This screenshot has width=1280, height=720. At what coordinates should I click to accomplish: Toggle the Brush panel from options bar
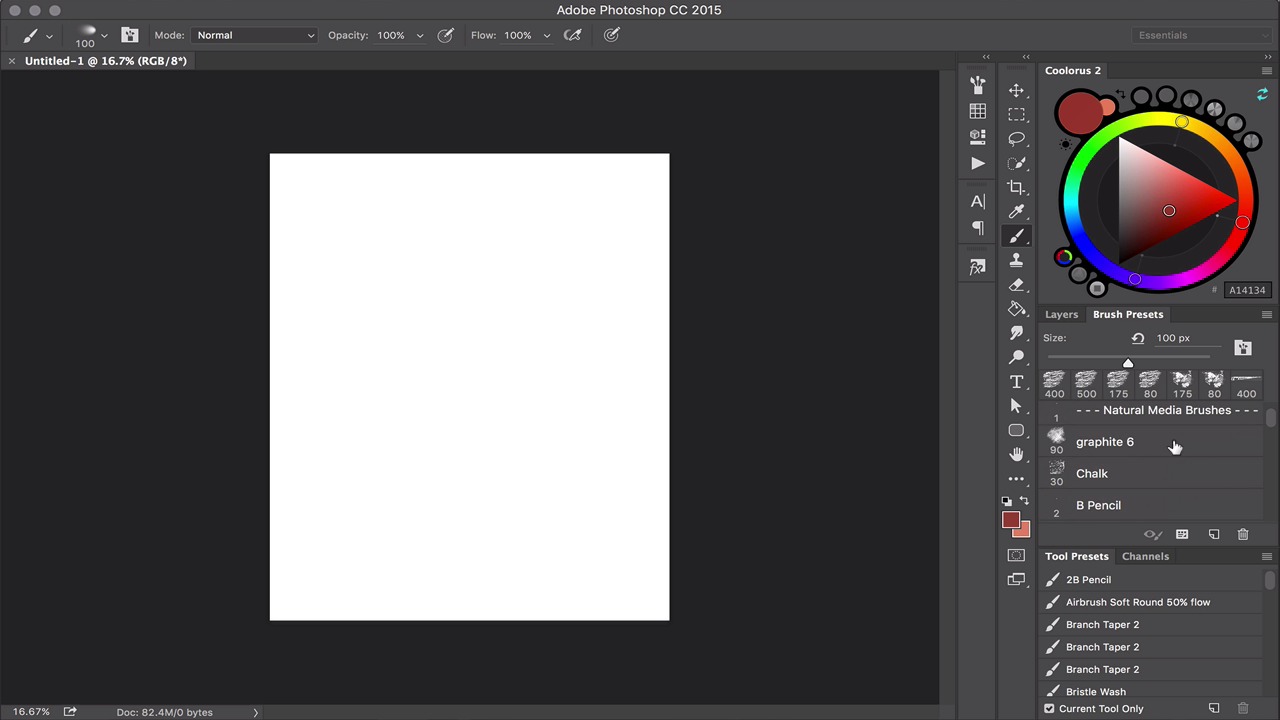tap(130, 35)
